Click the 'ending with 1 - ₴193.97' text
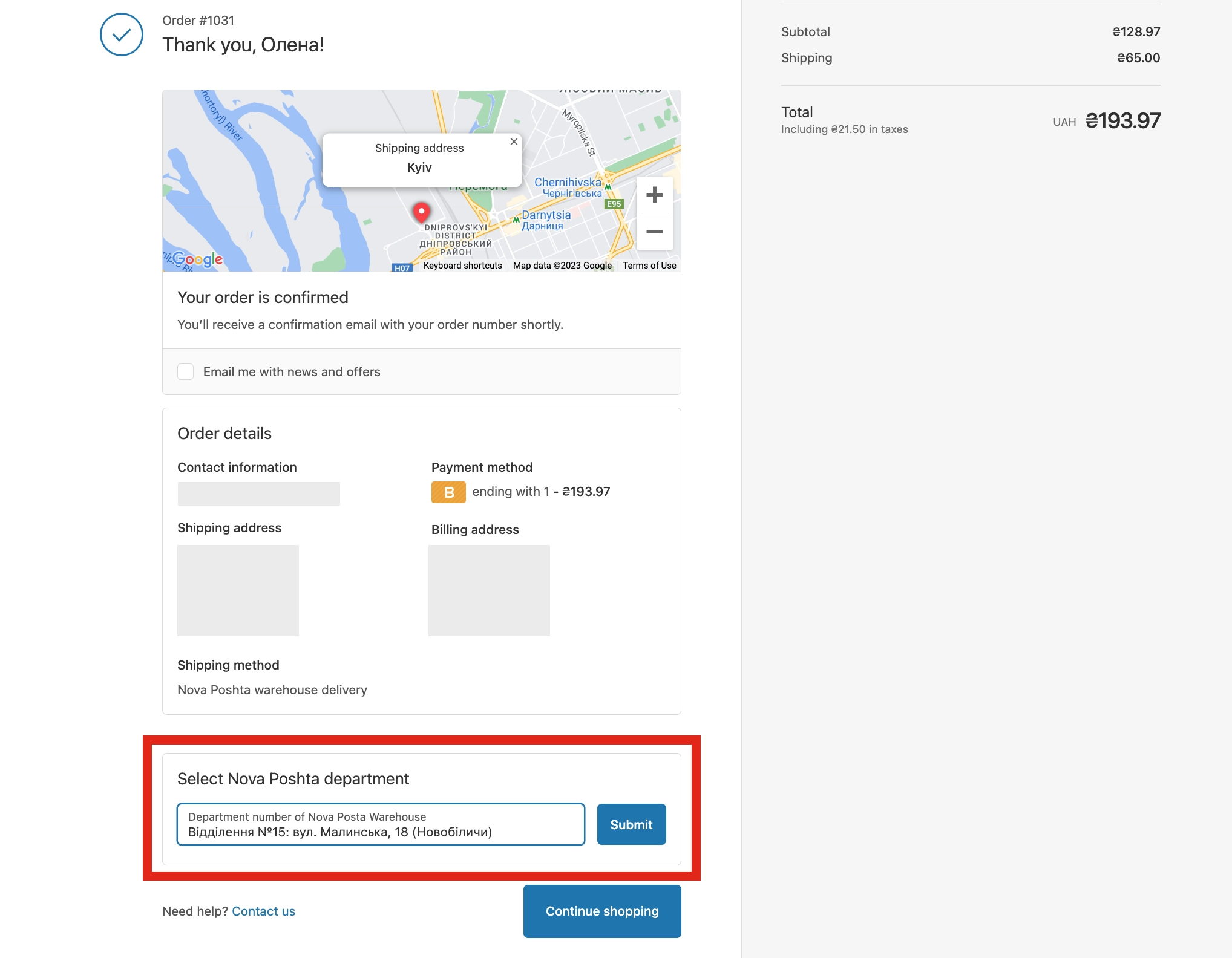Image resolution: width=1232 pixels, height=958 pixels. click(541, 492)
